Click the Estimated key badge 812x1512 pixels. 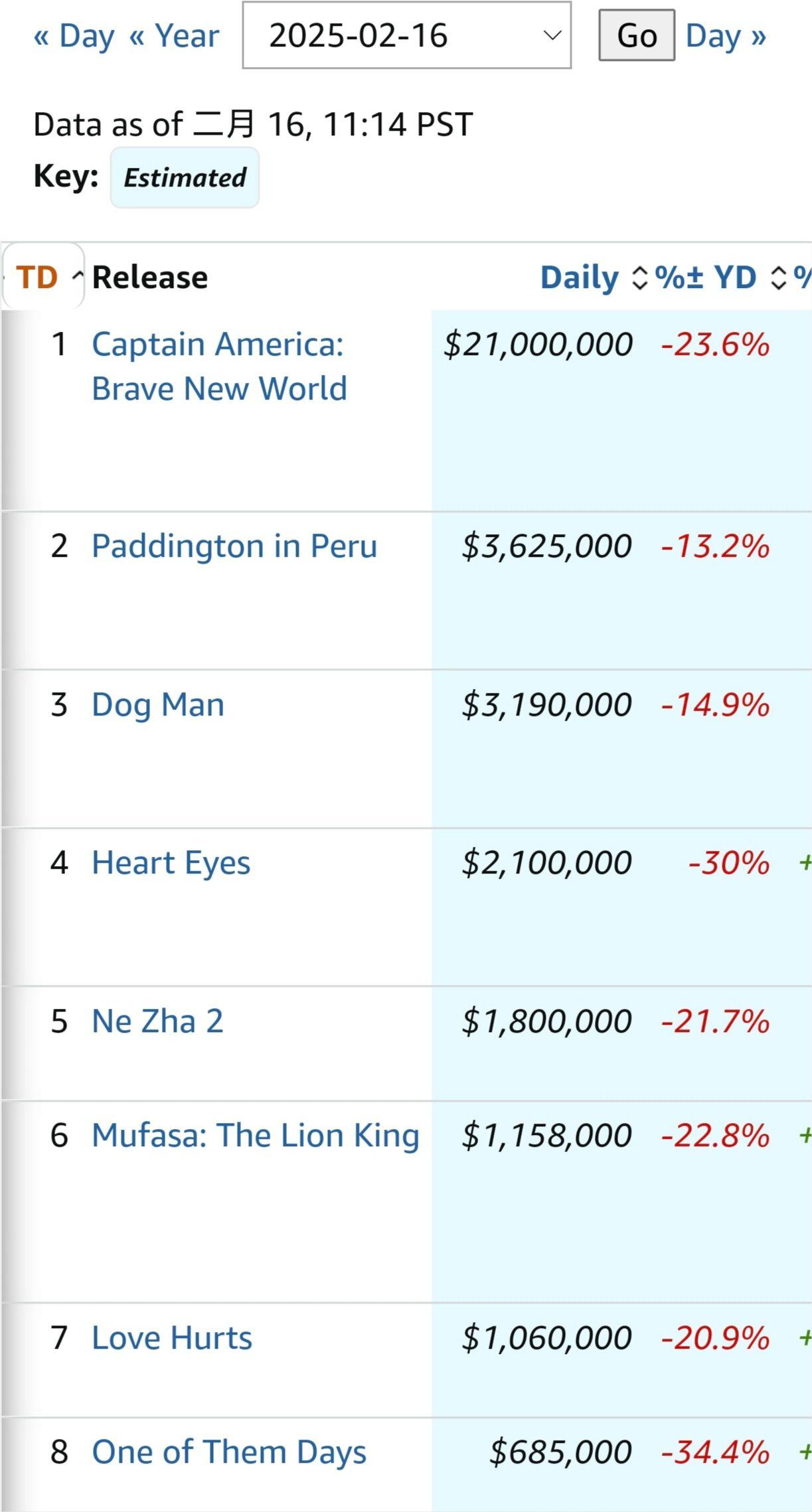point(185,178)
